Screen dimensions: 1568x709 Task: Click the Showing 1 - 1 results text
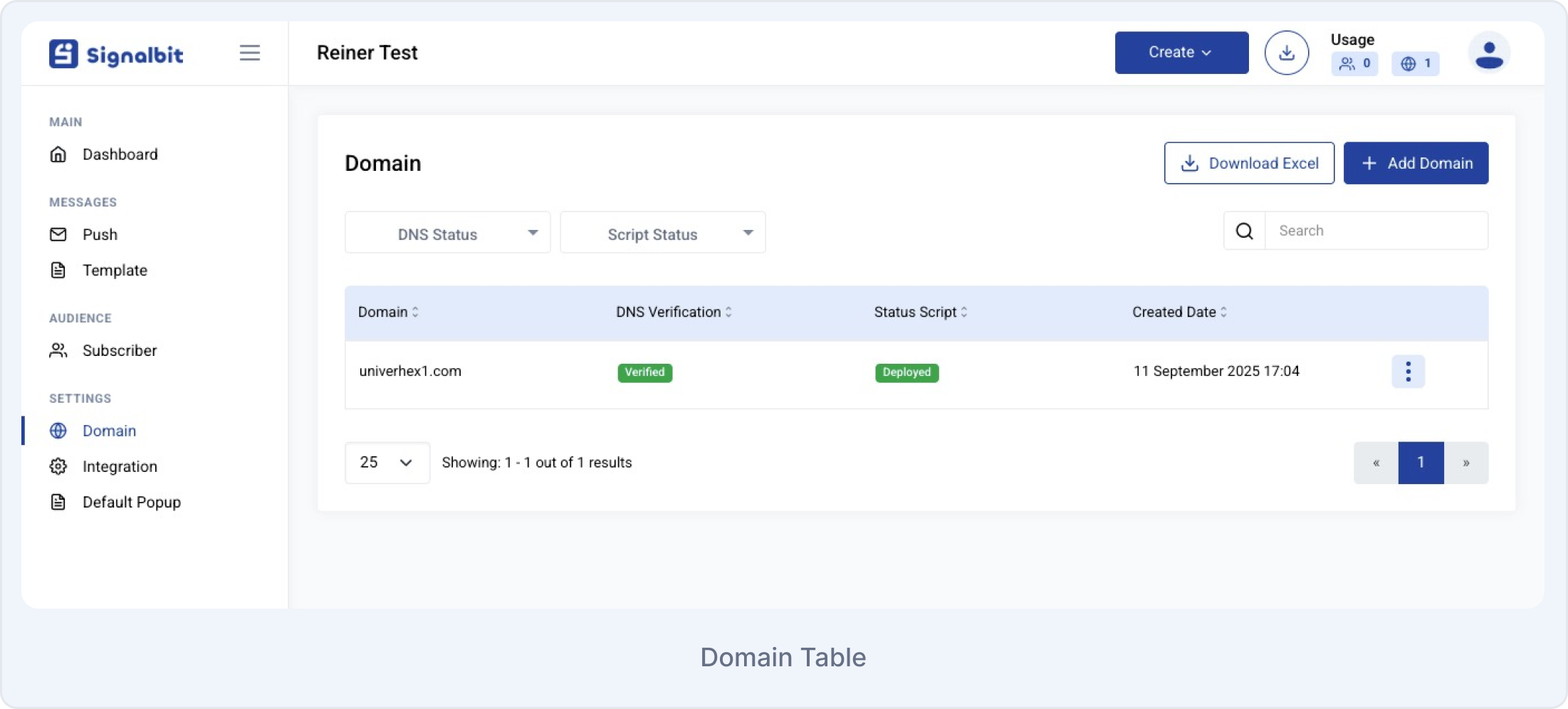point(537,463)
